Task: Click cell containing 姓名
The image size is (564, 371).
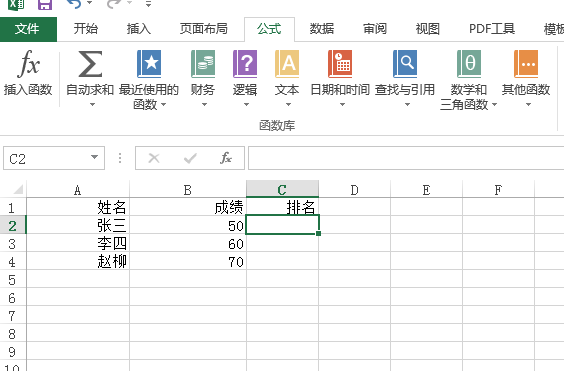Action: (x=78, y=207)
